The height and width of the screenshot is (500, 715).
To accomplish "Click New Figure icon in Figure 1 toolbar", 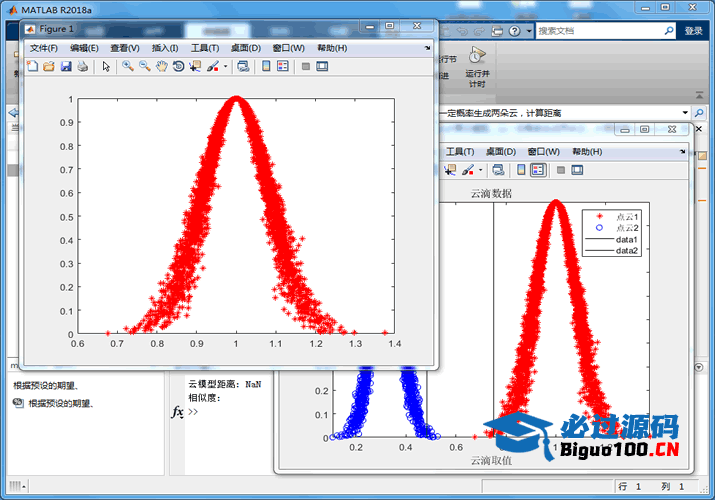I will (32, 67).
